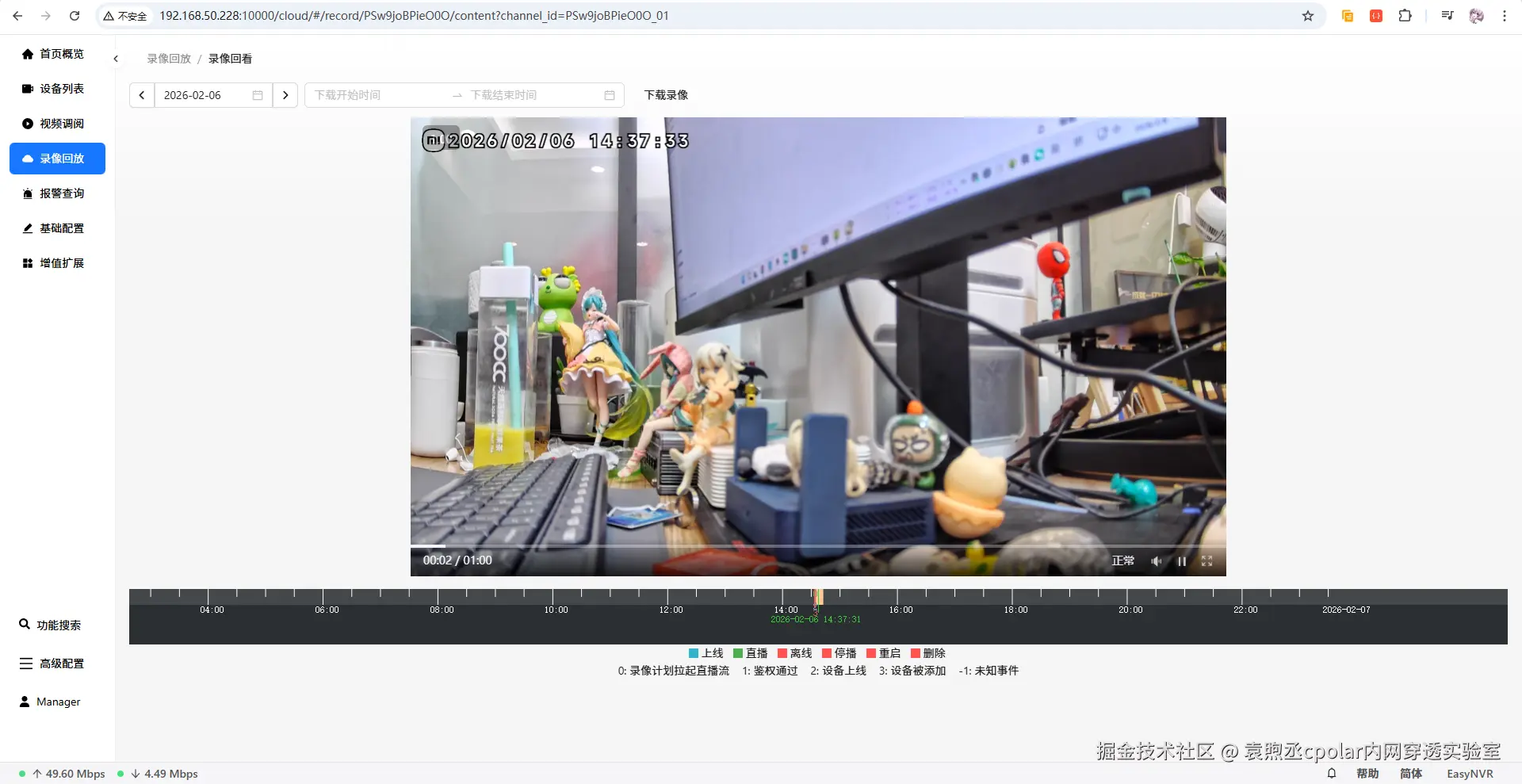1522x784 pixels.
Task: Click the 08:00 mark on timeline
Action: 442,610
